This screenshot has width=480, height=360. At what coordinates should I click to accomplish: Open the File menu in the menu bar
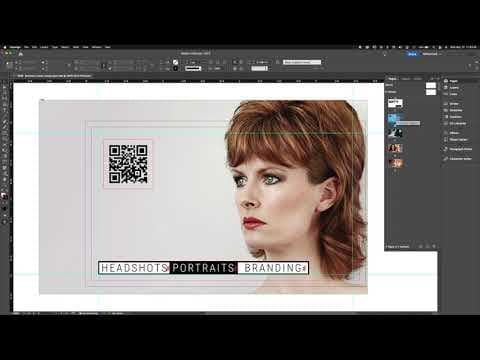click(x=26, y=47)
